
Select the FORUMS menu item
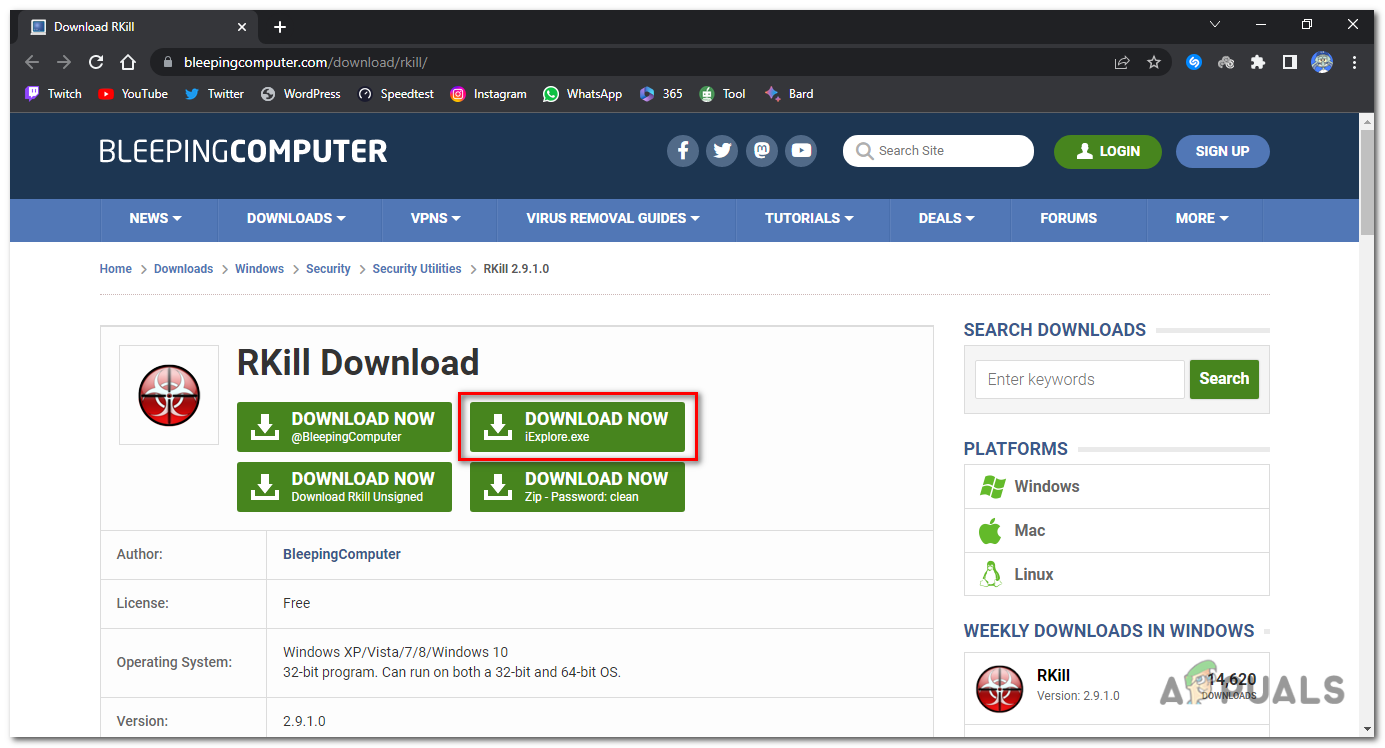point(1068,219)
